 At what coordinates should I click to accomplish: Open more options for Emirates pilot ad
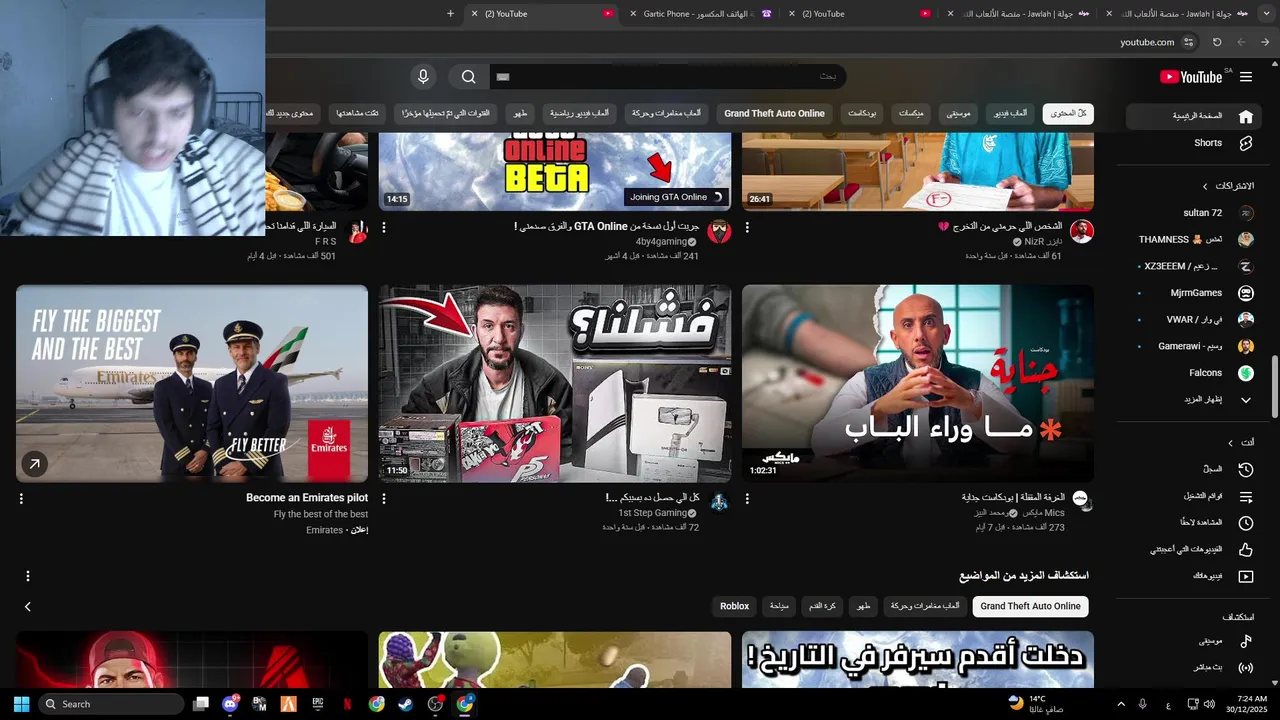pos(21,498)
